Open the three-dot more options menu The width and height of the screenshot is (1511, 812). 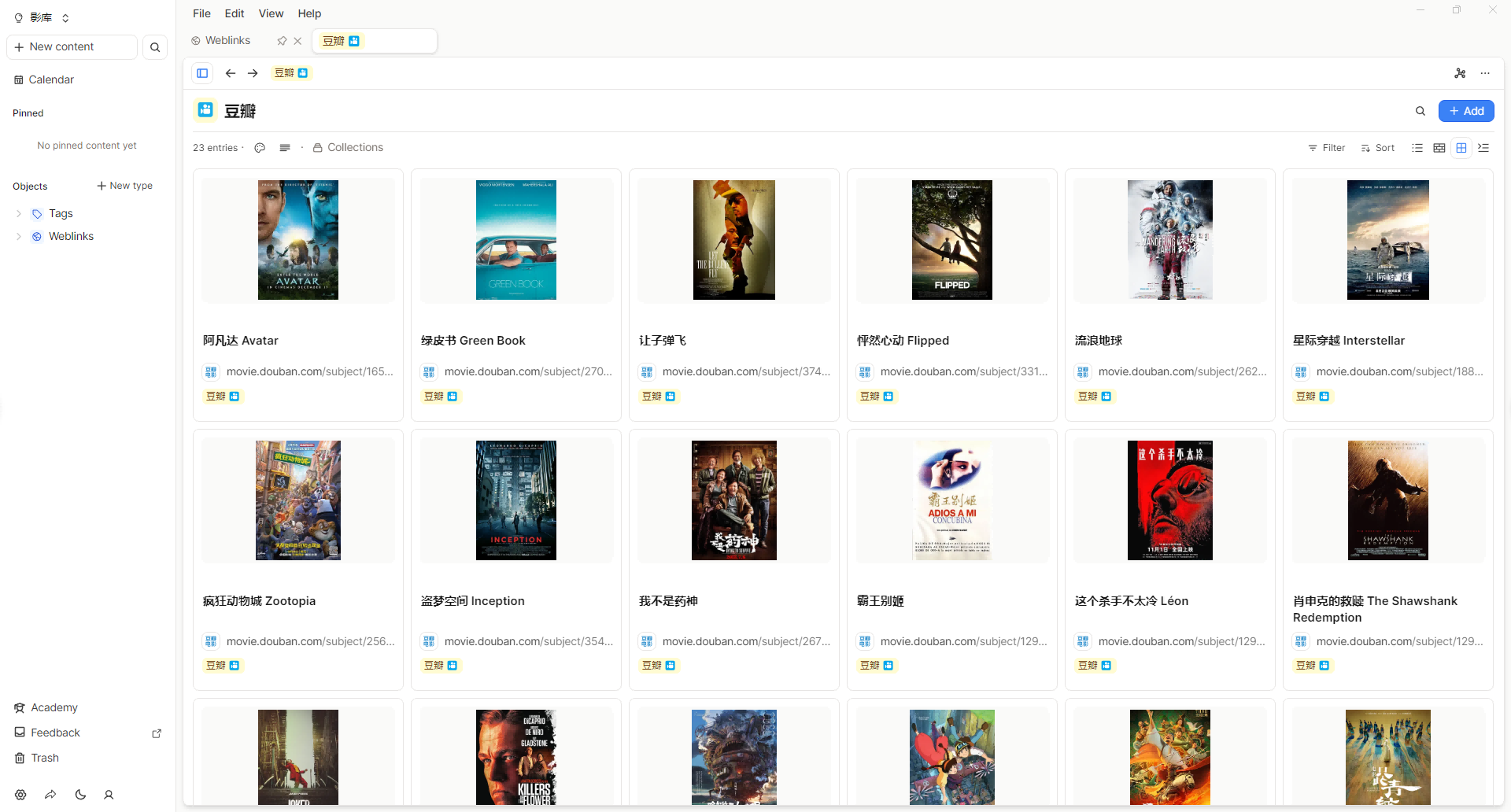1485,73
